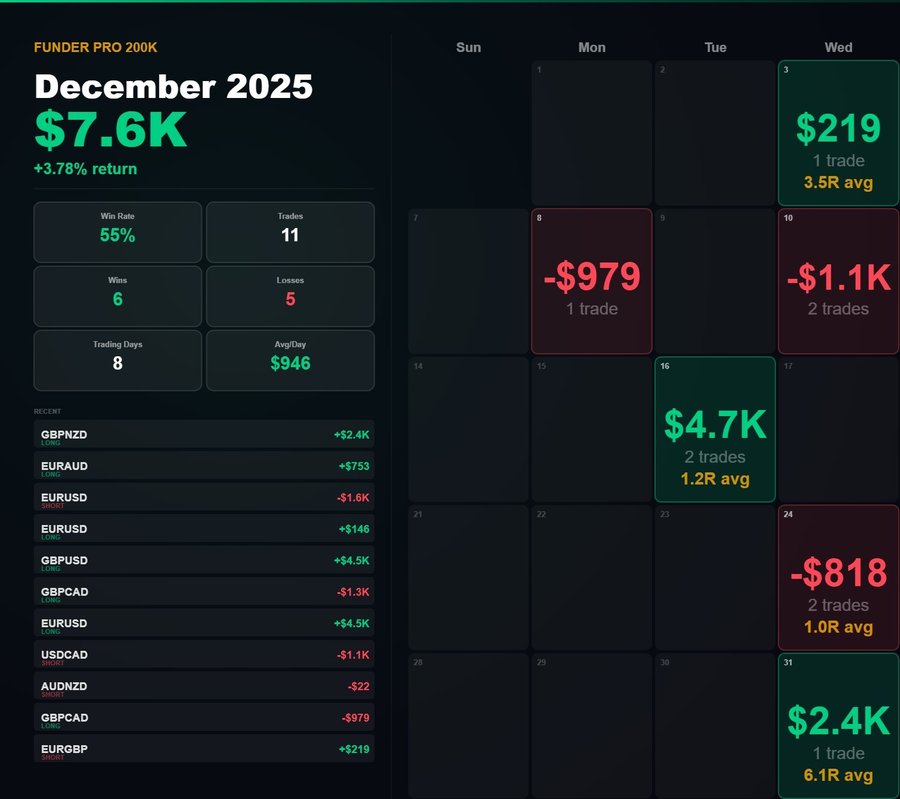Click the FUNDER PRO 200K account label
900x799 pixels.
pos(95,48)
